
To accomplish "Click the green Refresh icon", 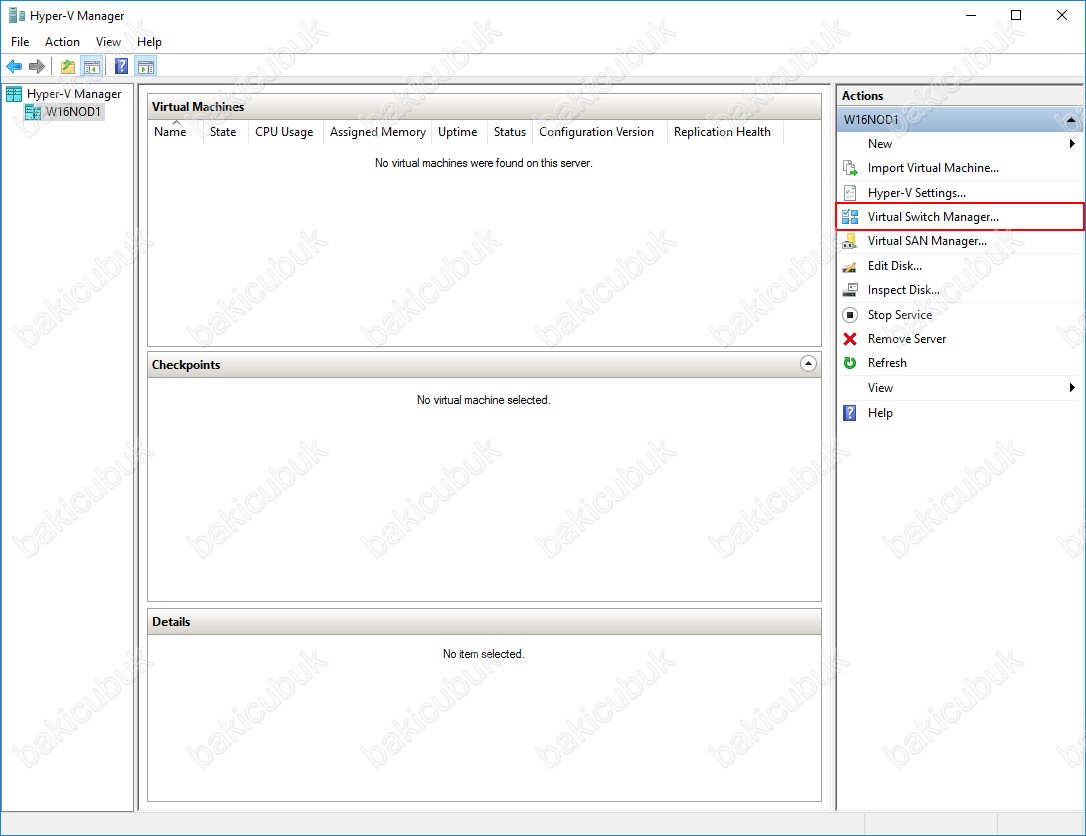I will [850, 363].
